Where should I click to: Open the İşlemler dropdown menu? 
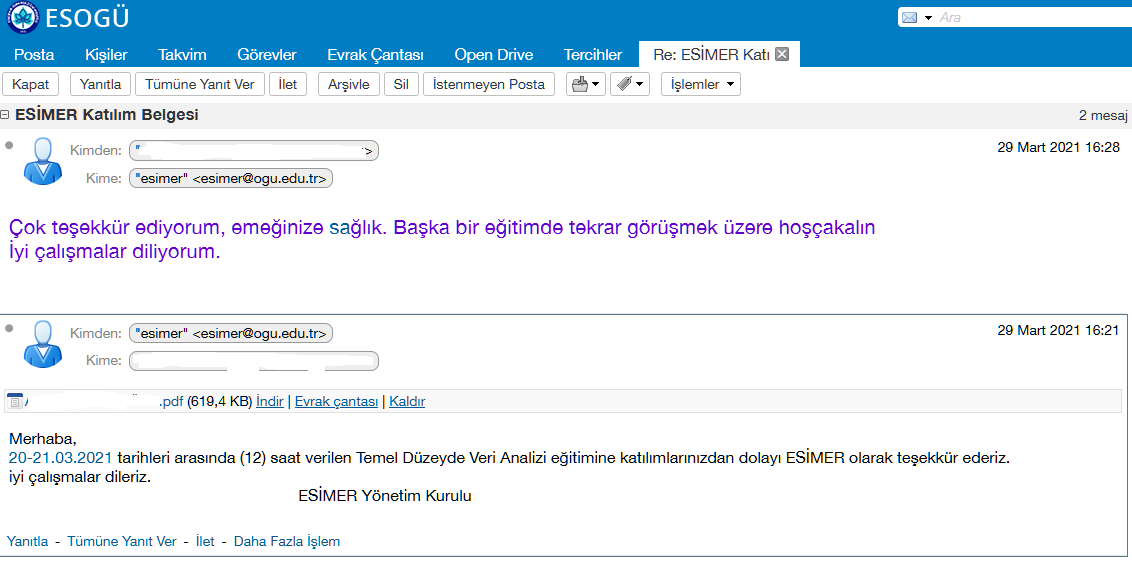pyautogui.click(x=700, y=85)
